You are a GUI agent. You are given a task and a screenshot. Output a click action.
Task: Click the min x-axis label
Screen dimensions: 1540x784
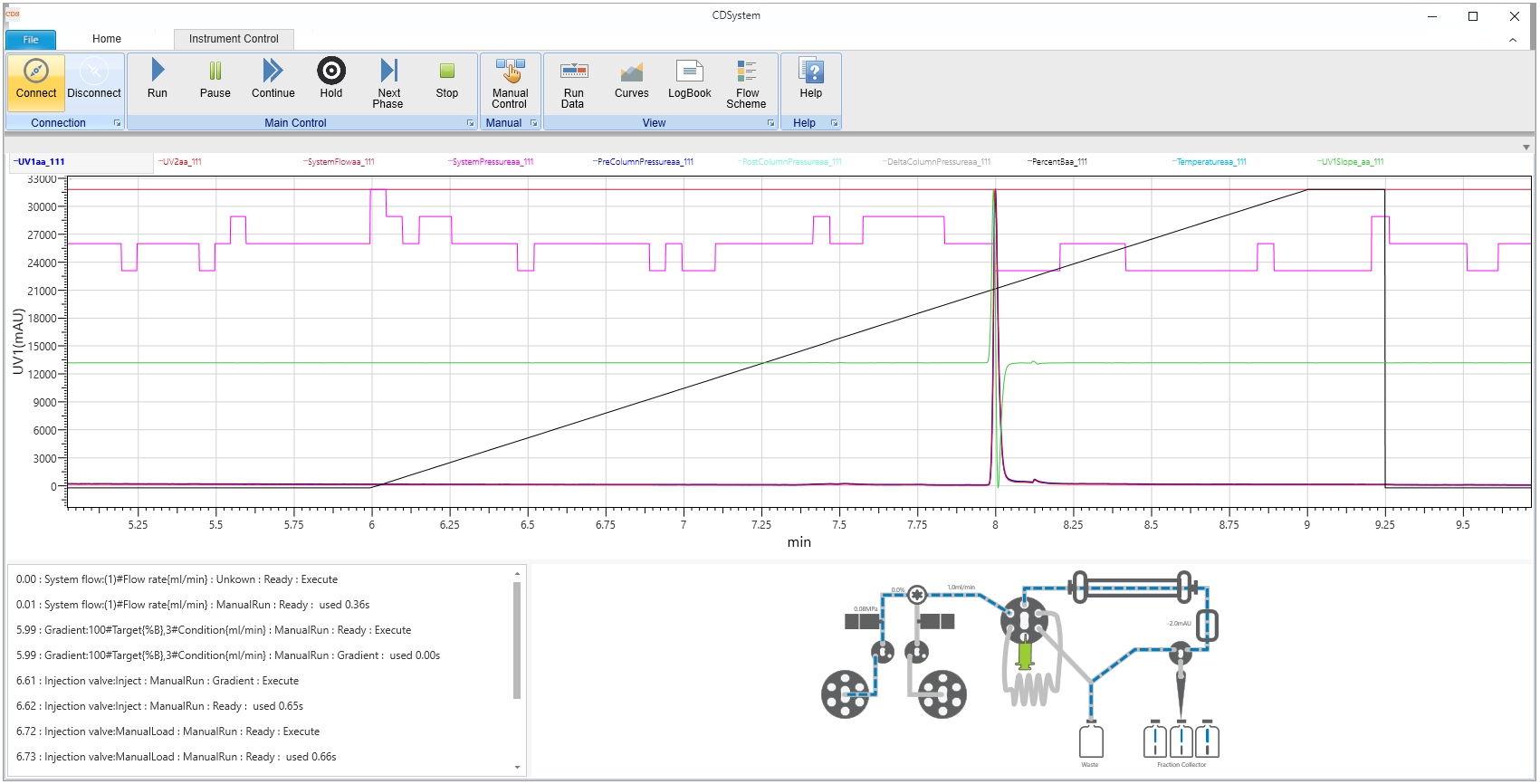799,542
